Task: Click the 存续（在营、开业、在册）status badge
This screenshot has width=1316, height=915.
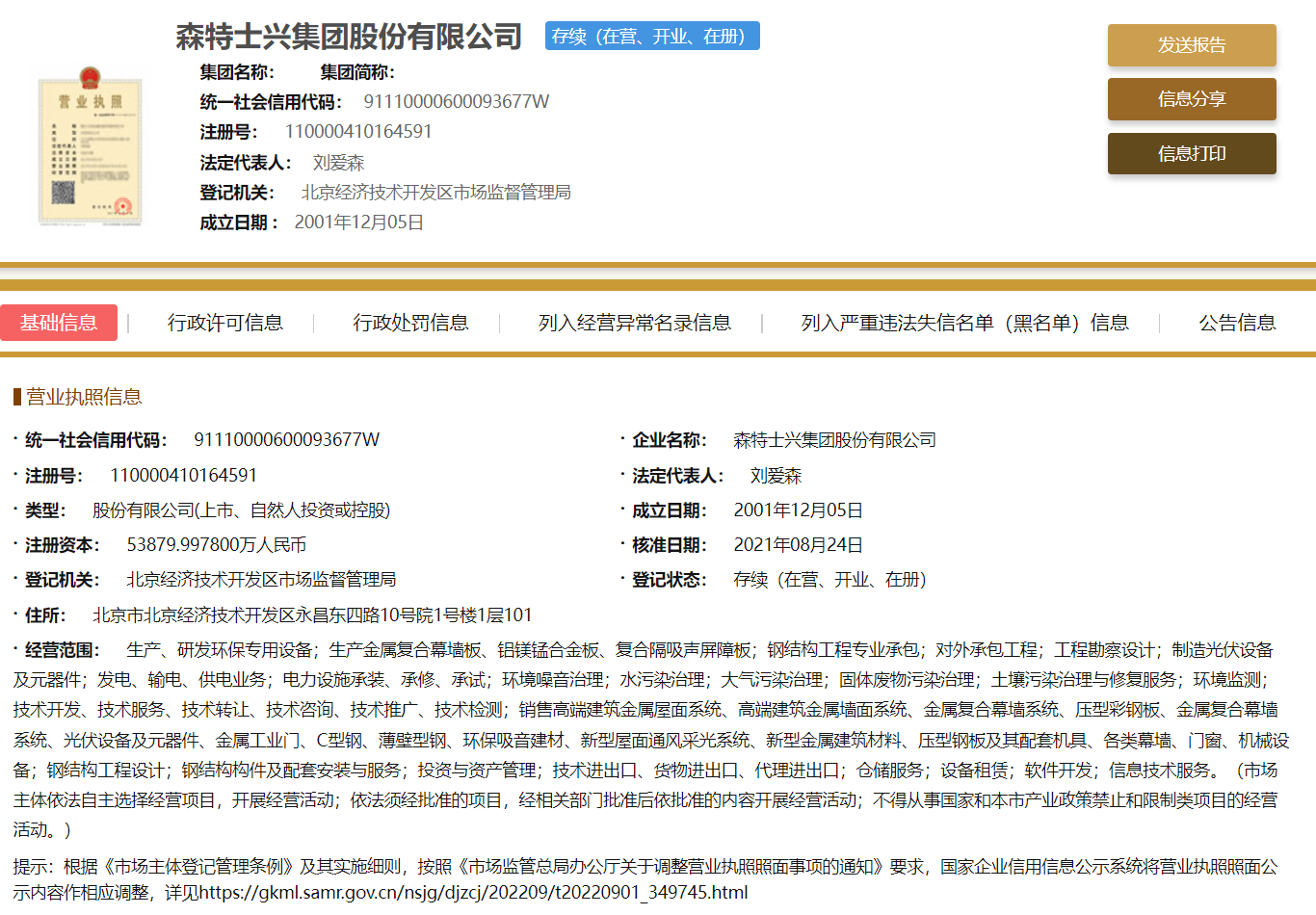Action: [x=652, y=37]
